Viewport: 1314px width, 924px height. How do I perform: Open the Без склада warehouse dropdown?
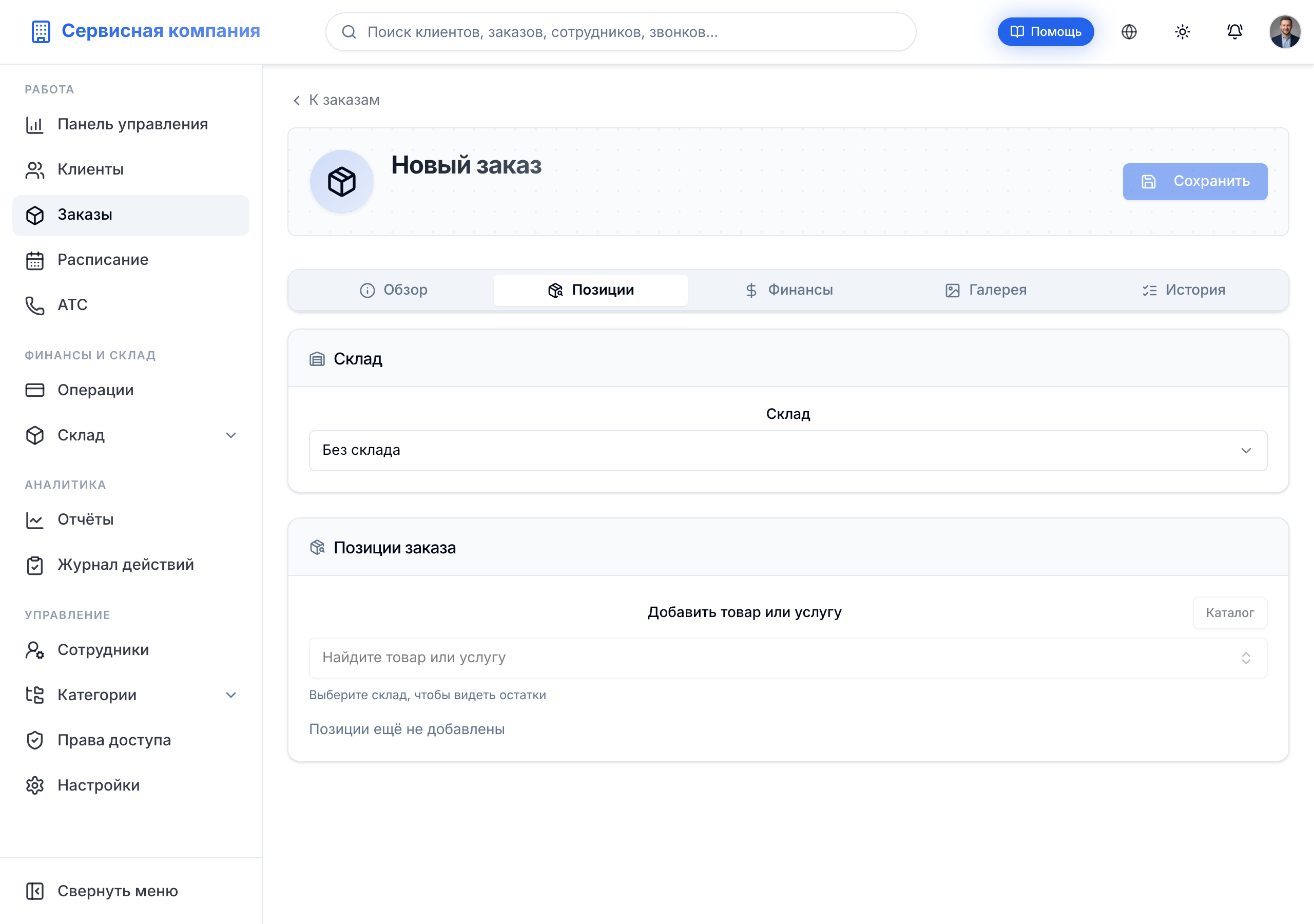coord(787,451)
